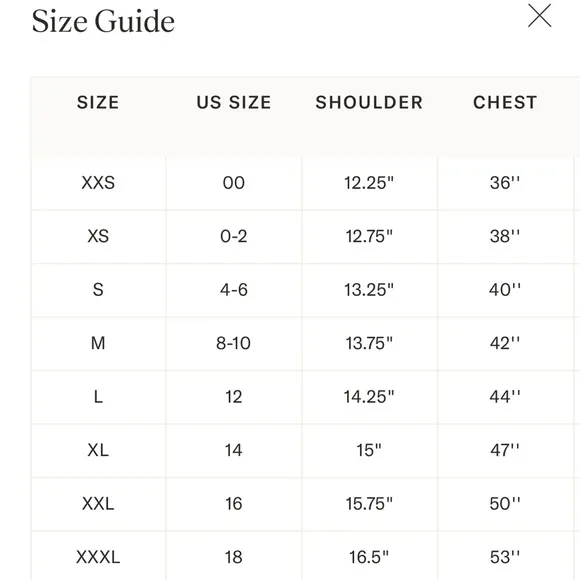
Task: Select the SHOULDER column header
Action: pyautogui.click(x=369, y=102)
